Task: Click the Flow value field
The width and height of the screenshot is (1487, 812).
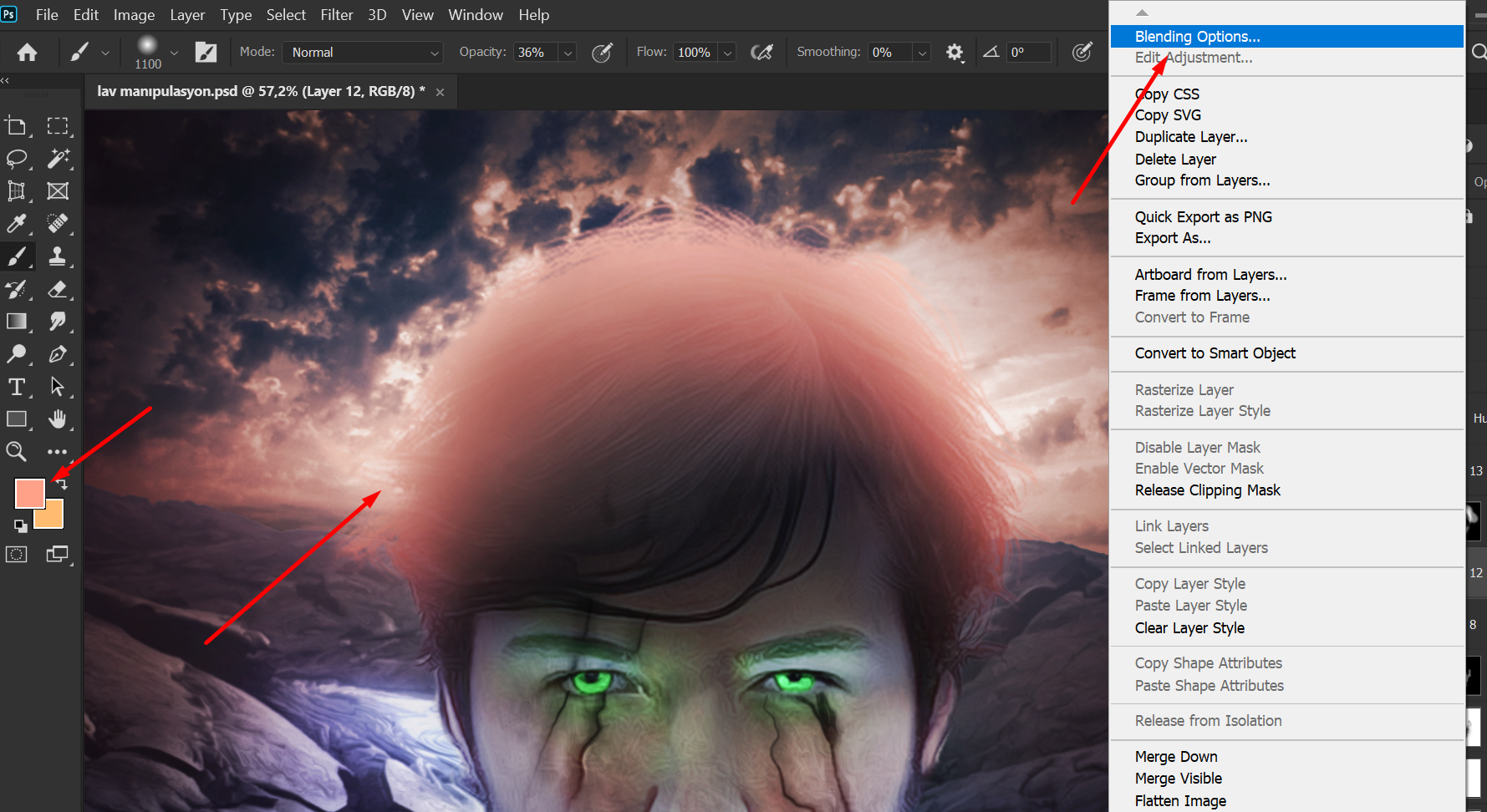Action: [x=695, y=53]
